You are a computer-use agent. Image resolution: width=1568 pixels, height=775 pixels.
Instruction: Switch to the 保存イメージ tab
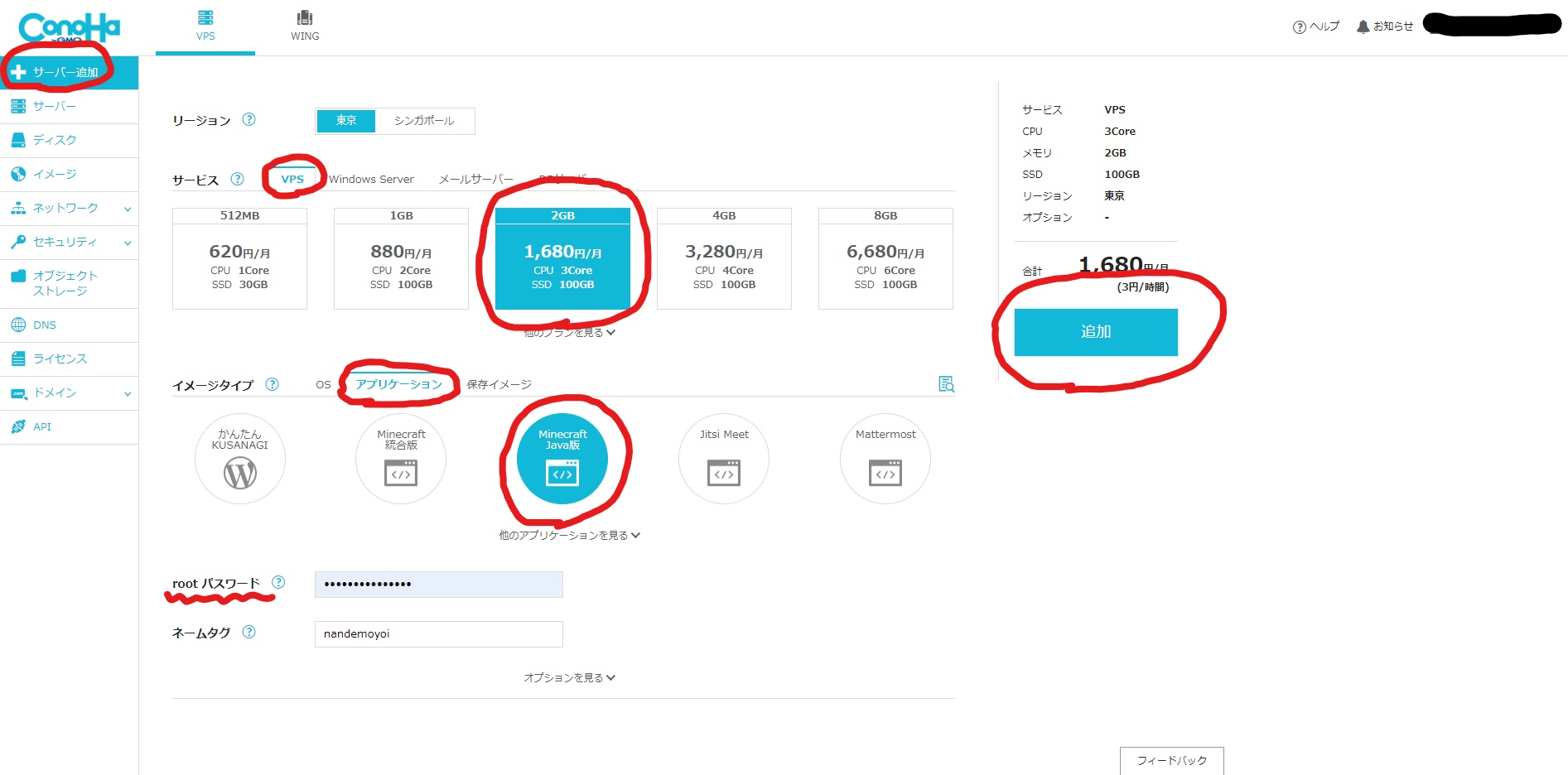click(499, 384)
